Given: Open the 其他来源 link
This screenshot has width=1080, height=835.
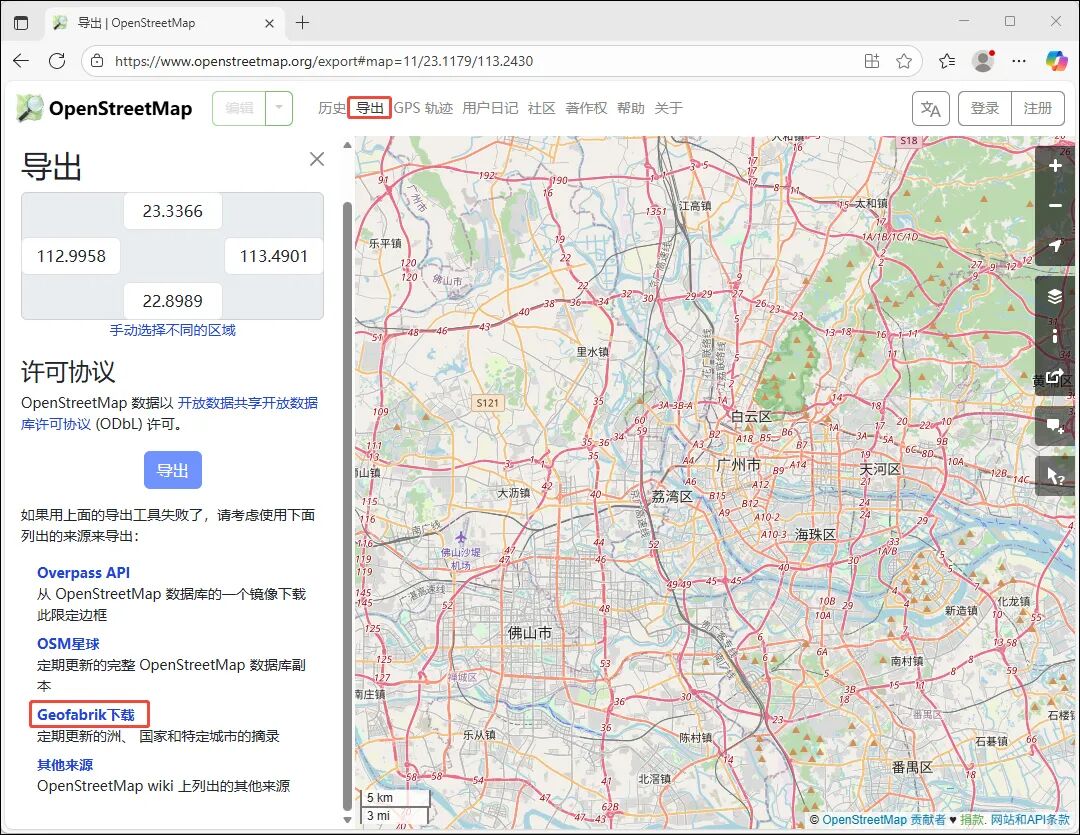Looking at the screenshot, I should coord(65,765).
